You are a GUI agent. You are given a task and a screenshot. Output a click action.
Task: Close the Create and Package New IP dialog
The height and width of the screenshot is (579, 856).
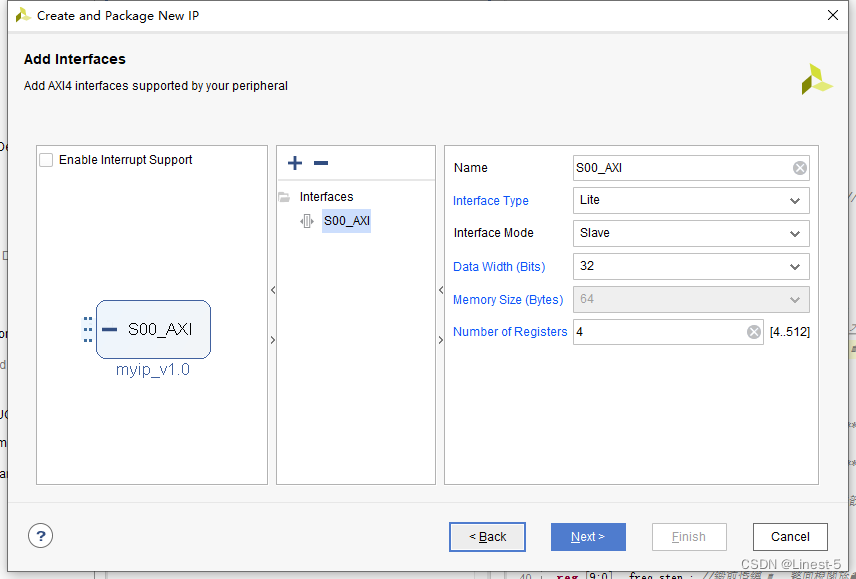tap(833, 15)
